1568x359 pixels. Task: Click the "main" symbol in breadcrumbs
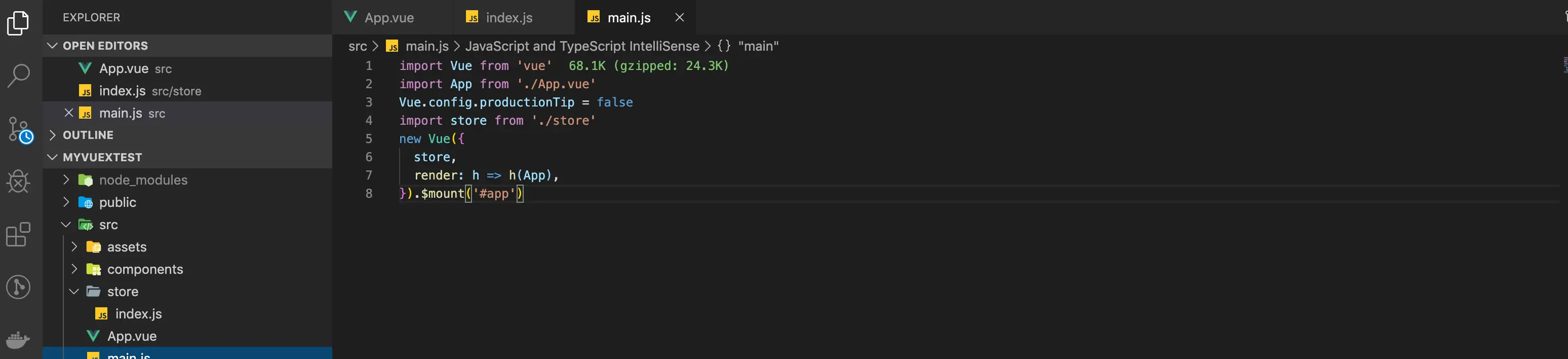pos(758,46)
